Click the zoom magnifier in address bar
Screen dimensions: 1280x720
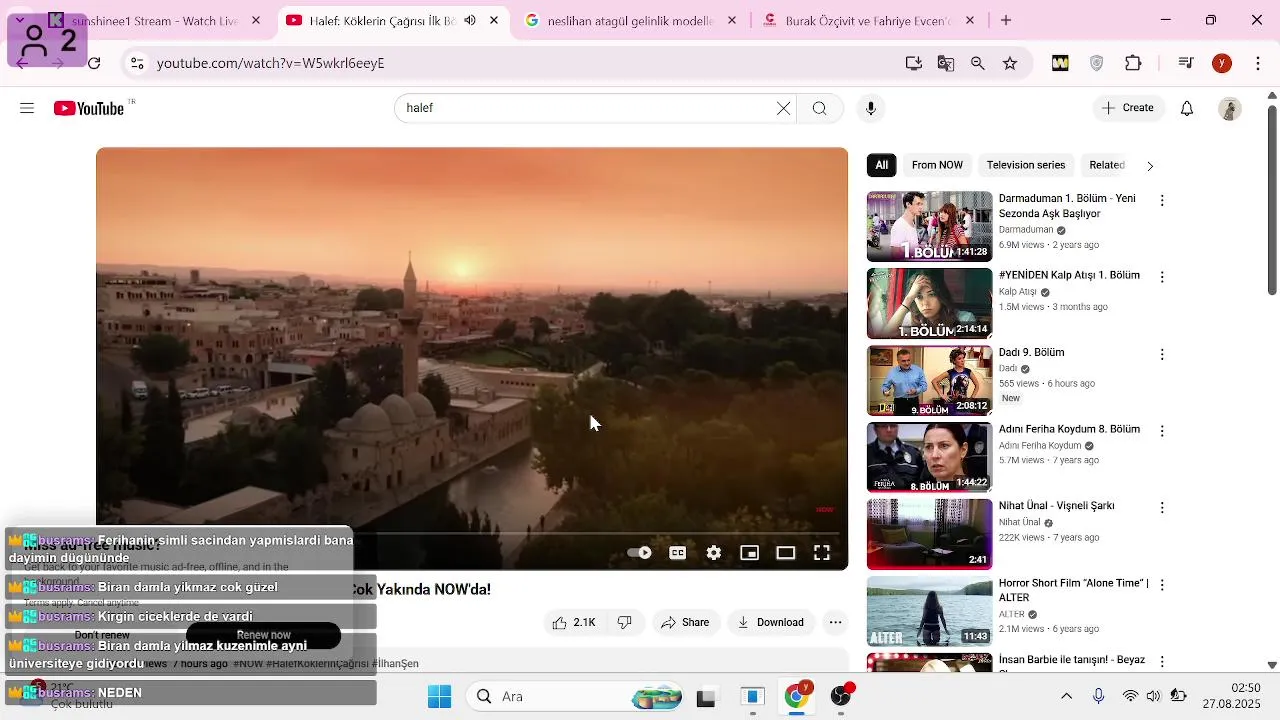click(978, 63)
